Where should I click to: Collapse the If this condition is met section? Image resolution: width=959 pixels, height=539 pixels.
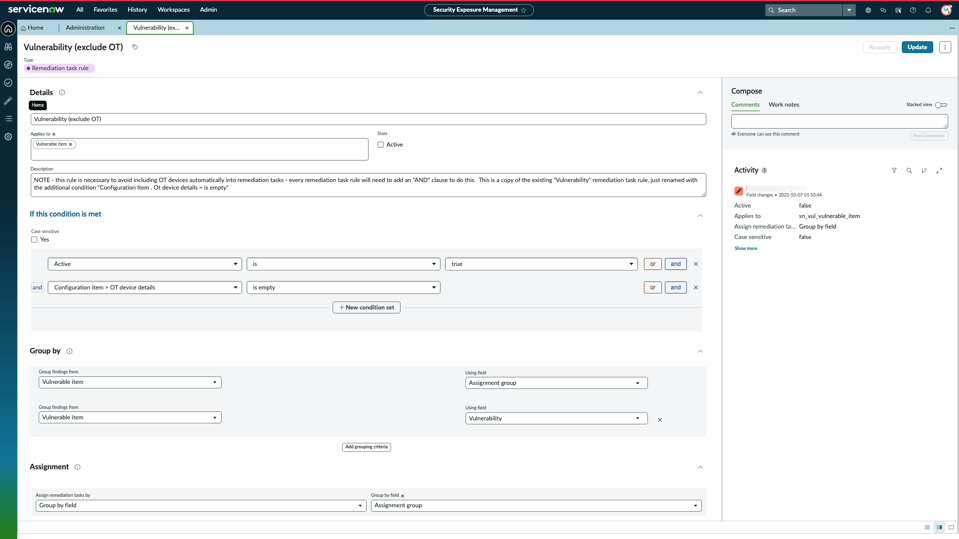700,215
